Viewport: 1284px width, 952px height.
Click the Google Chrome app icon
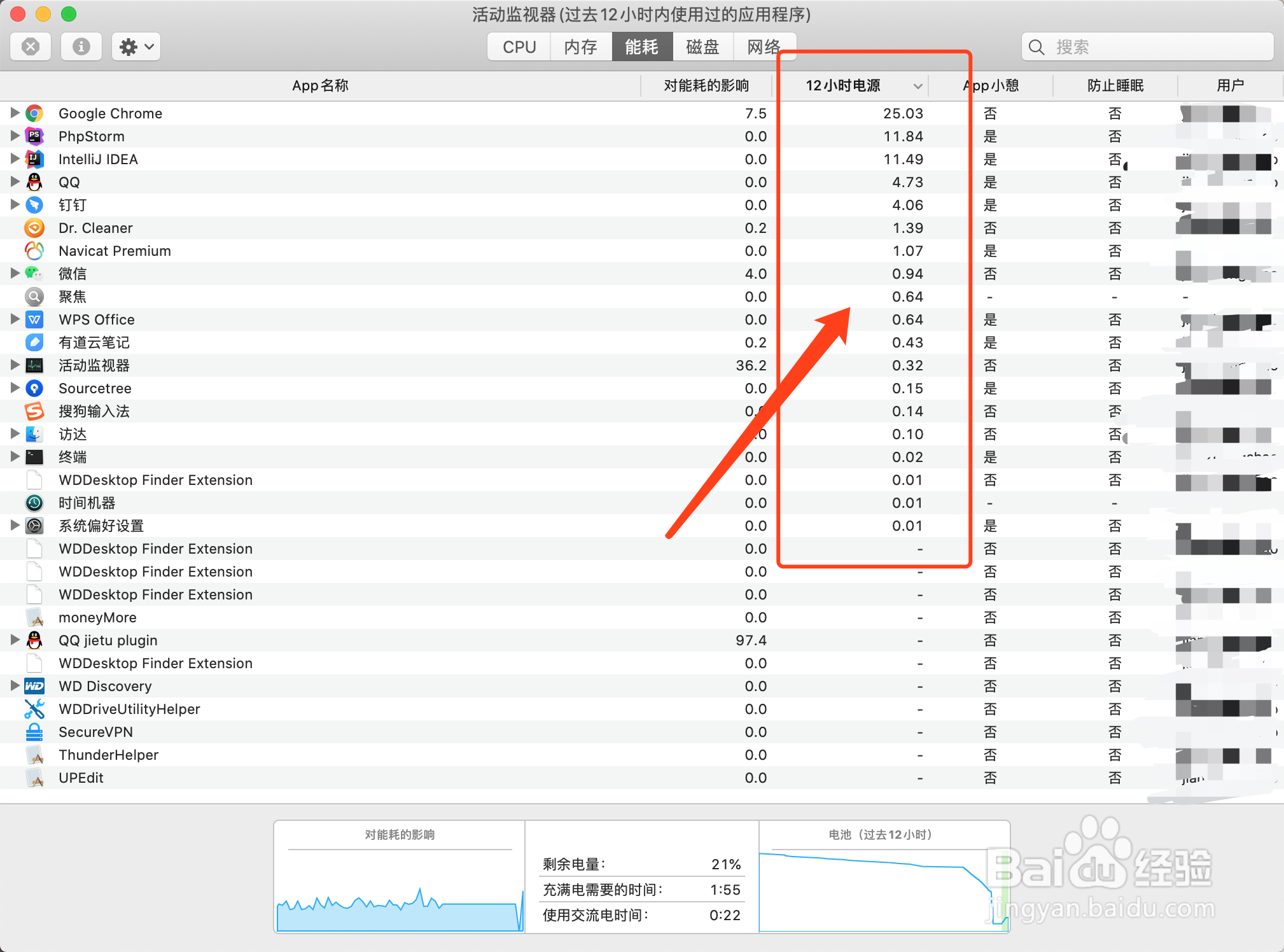click(x=34, y=113)
